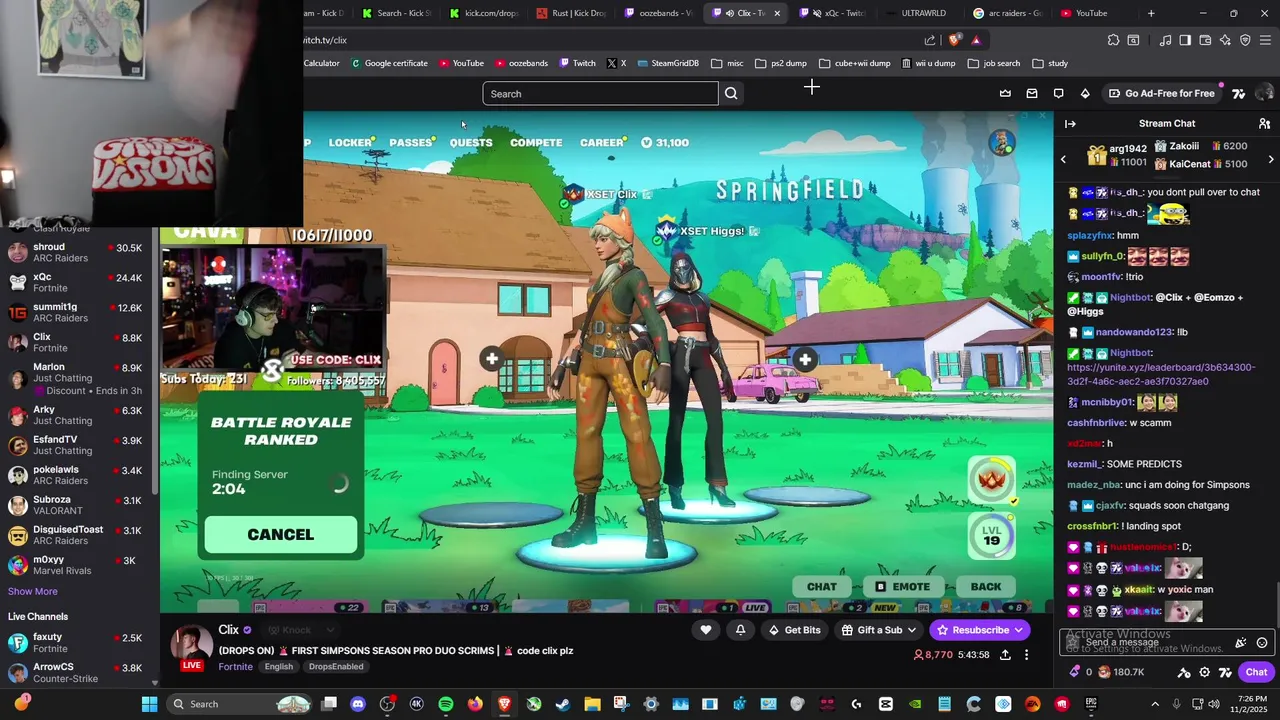Open the Twitch Prime loot crown icon
The width and height of the screenshot is (1280, 720).
1005,93
